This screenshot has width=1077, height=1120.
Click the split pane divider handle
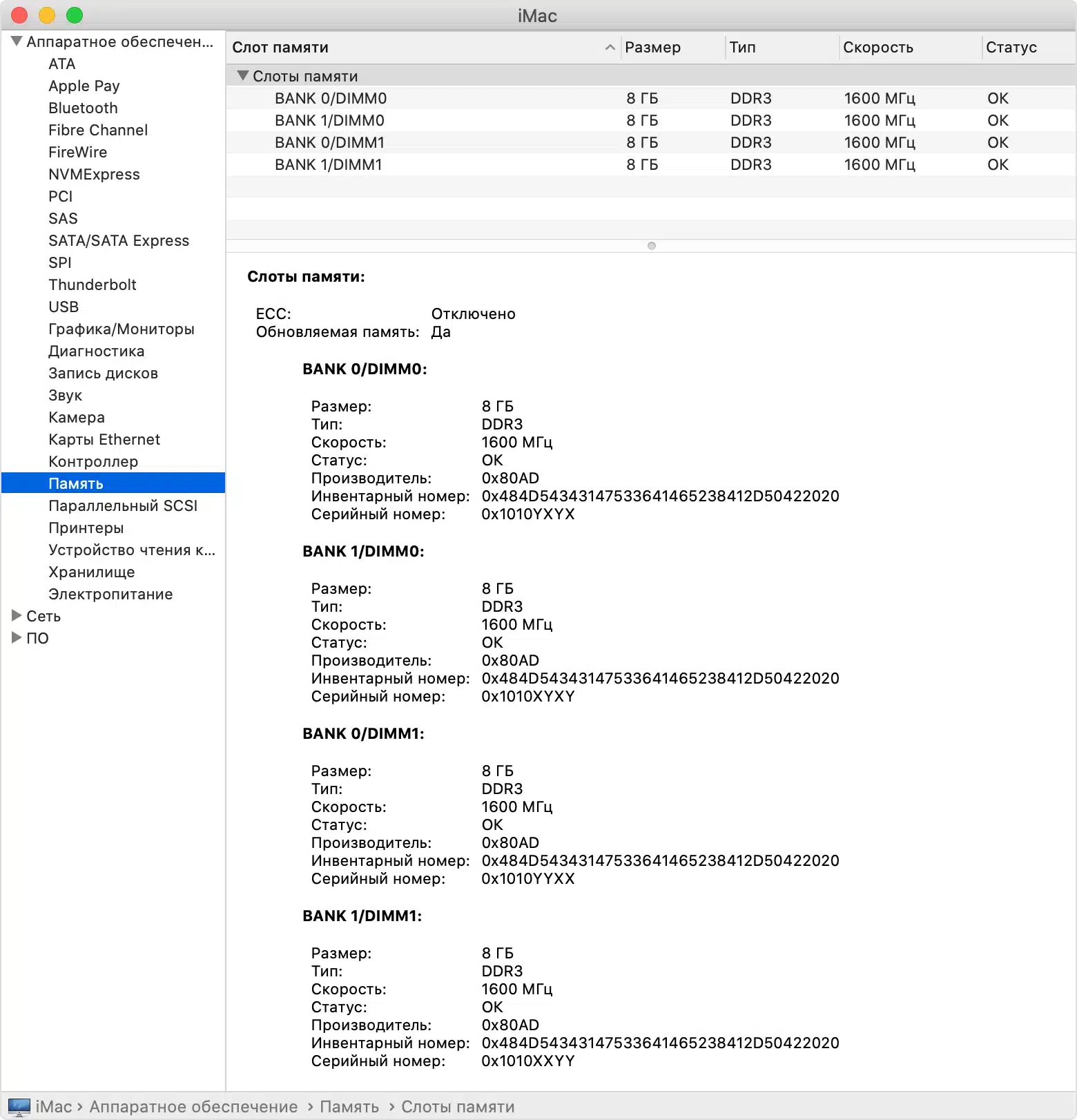tap(651, 246)
